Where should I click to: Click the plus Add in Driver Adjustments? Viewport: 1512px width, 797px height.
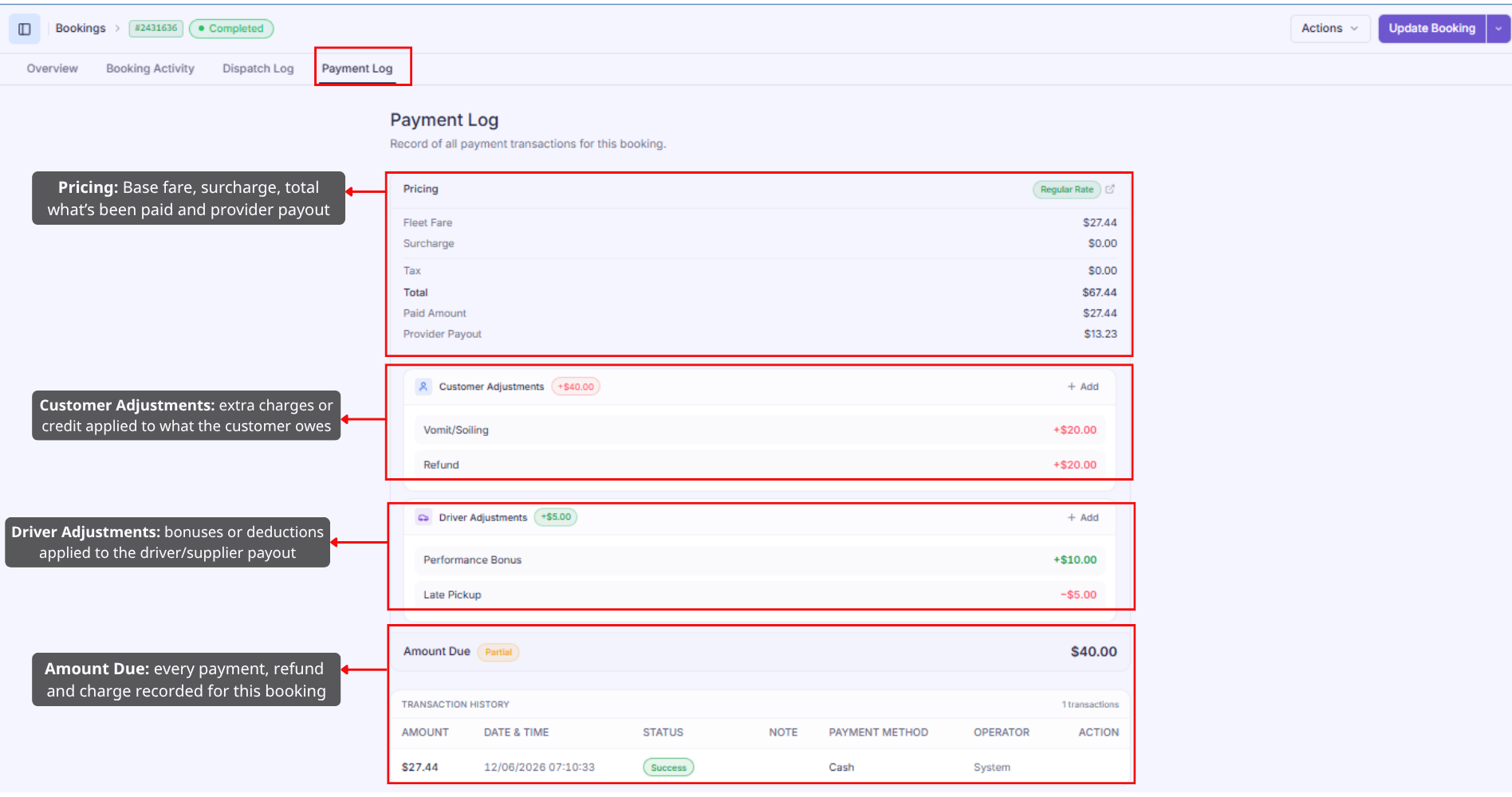click(x=1083, y=517)
